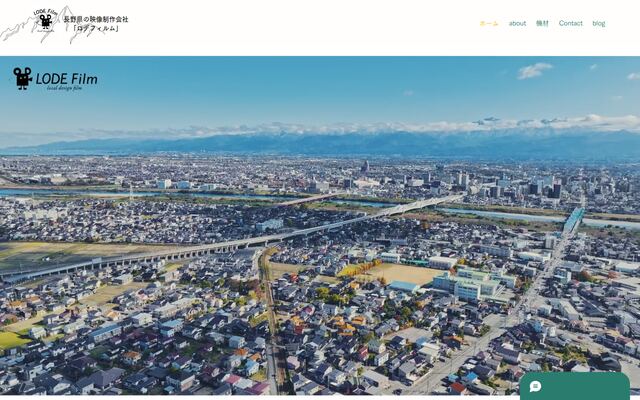Click the LODE Film camera mascot logo
Screen dimensions: 640x400
tap(55, 78)
